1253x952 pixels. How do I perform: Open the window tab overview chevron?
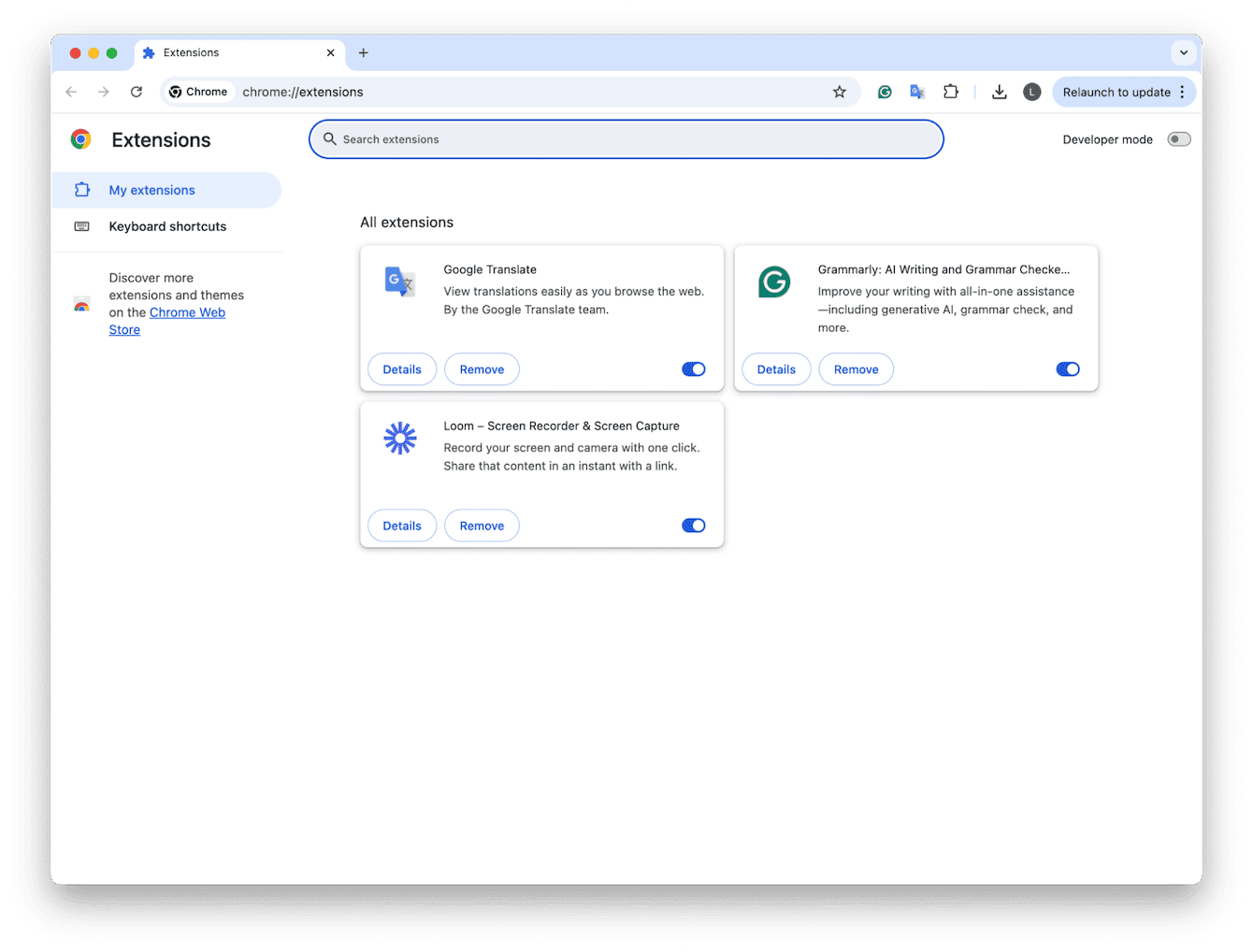(1183, 53)
